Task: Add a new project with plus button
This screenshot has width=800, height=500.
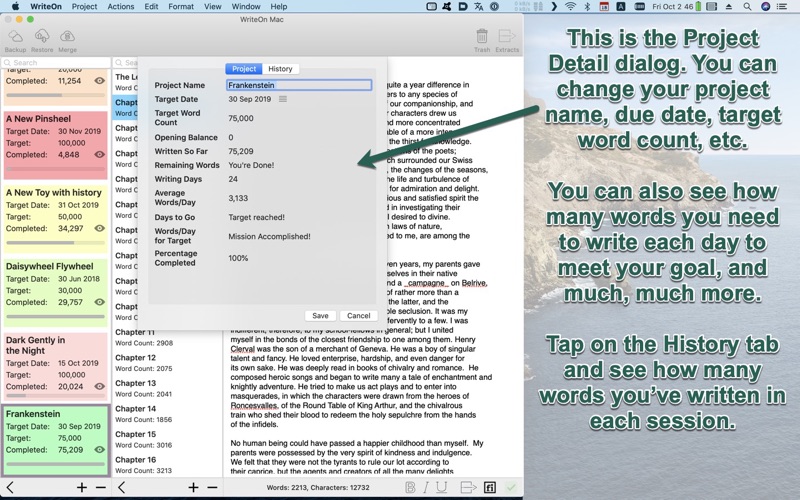Action: pyautogui.click(x=82, y=488)
